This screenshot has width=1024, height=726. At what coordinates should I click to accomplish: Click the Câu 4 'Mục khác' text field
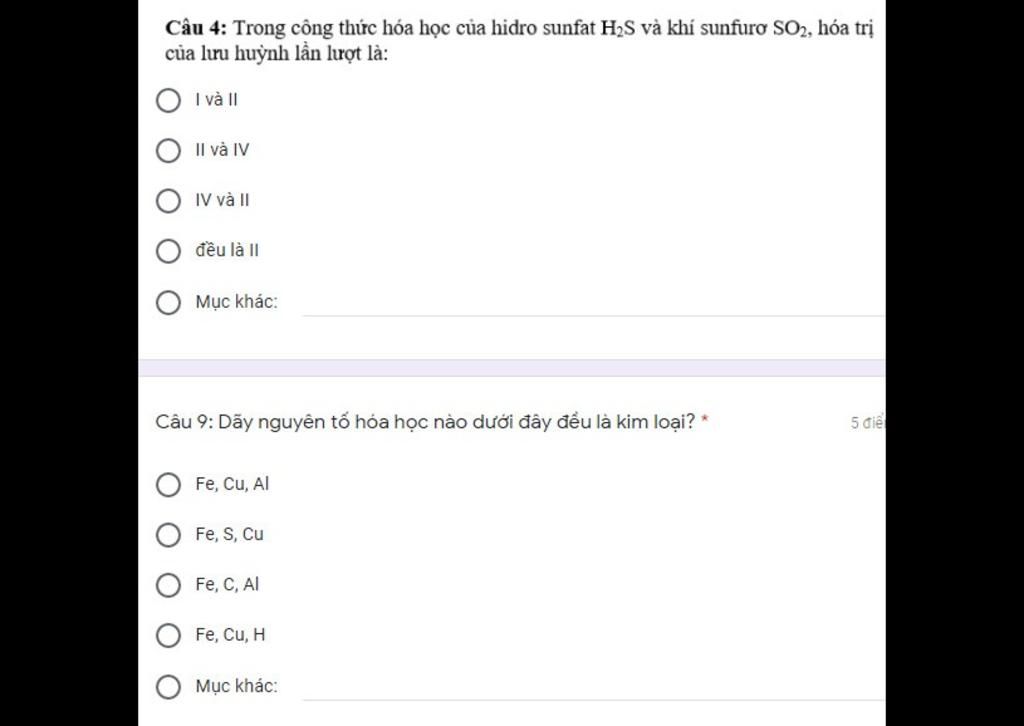pyautogui.click(x=593, y=304)
